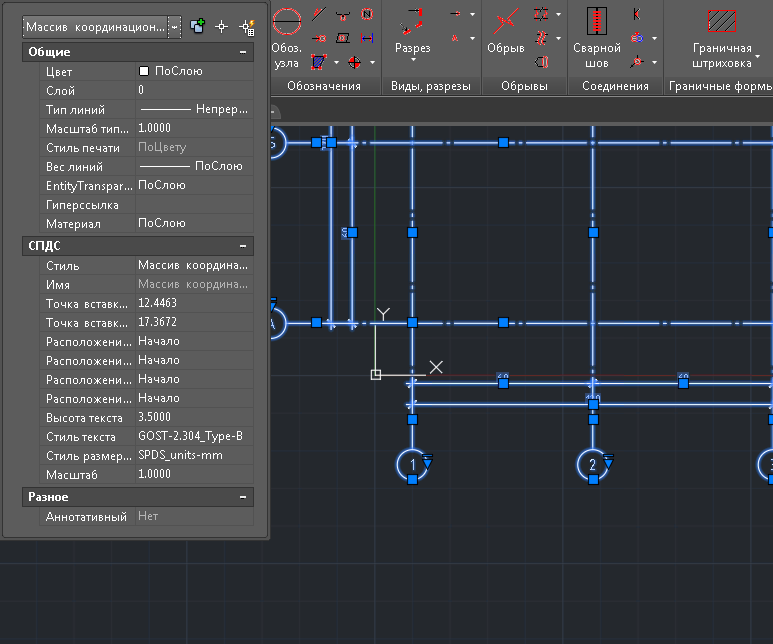The height and width of the screenshot is (644, 773).
Task: Toggle the PICKADD icon in properties header
Action: point(197,27)
